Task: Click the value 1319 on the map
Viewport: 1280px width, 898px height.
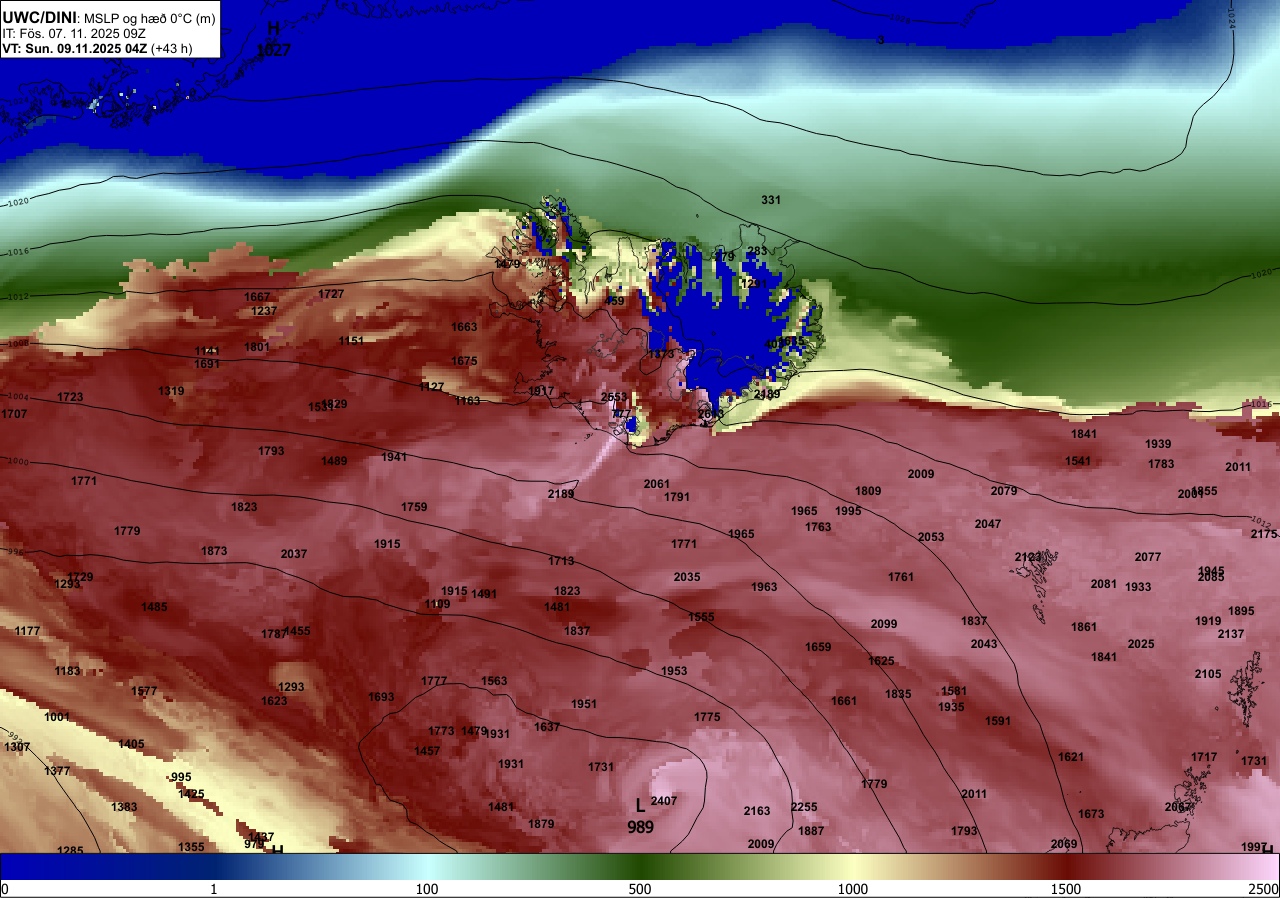Action: (171, 391)
